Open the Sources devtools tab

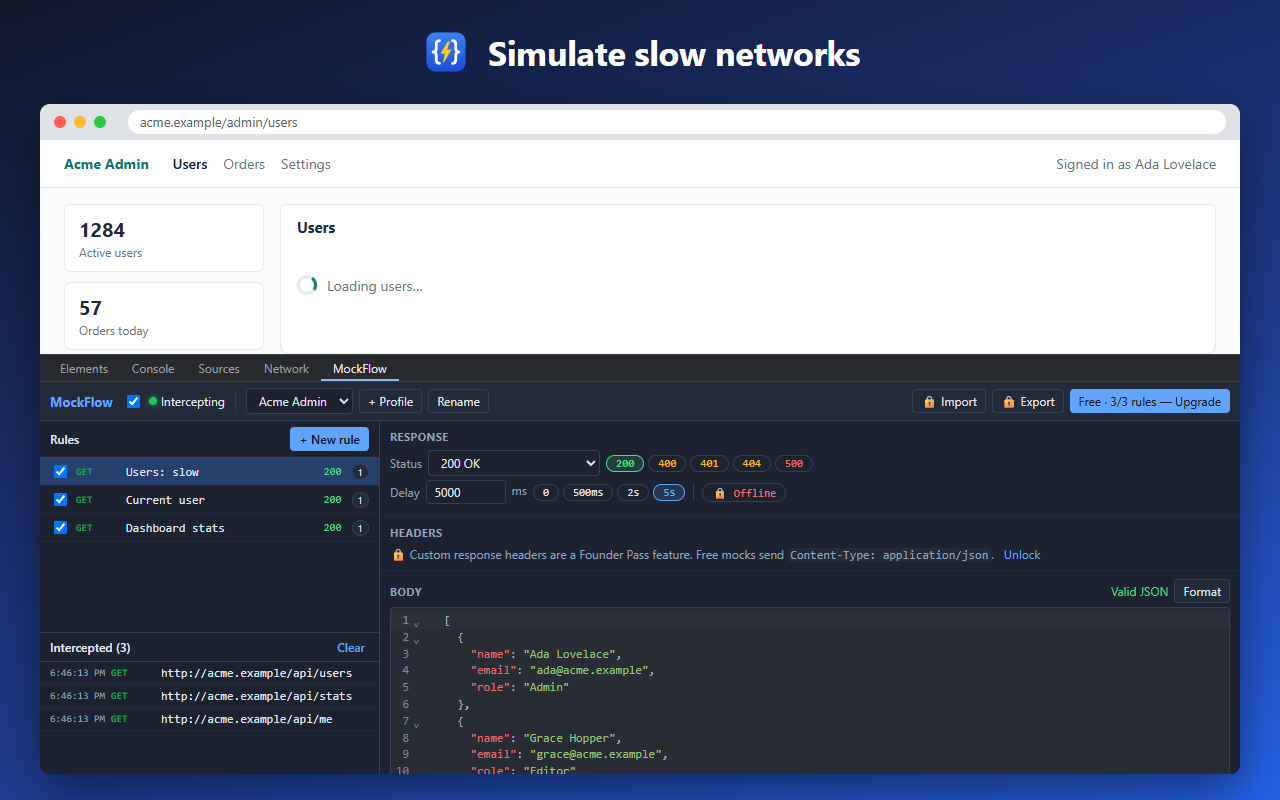coord(219,369)
